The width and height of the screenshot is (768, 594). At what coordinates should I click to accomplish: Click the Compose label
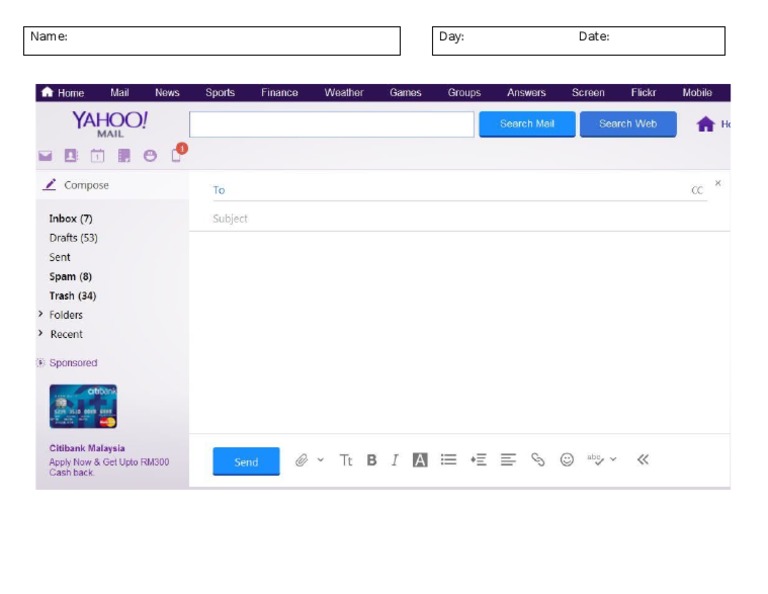[x=86, y=185]
